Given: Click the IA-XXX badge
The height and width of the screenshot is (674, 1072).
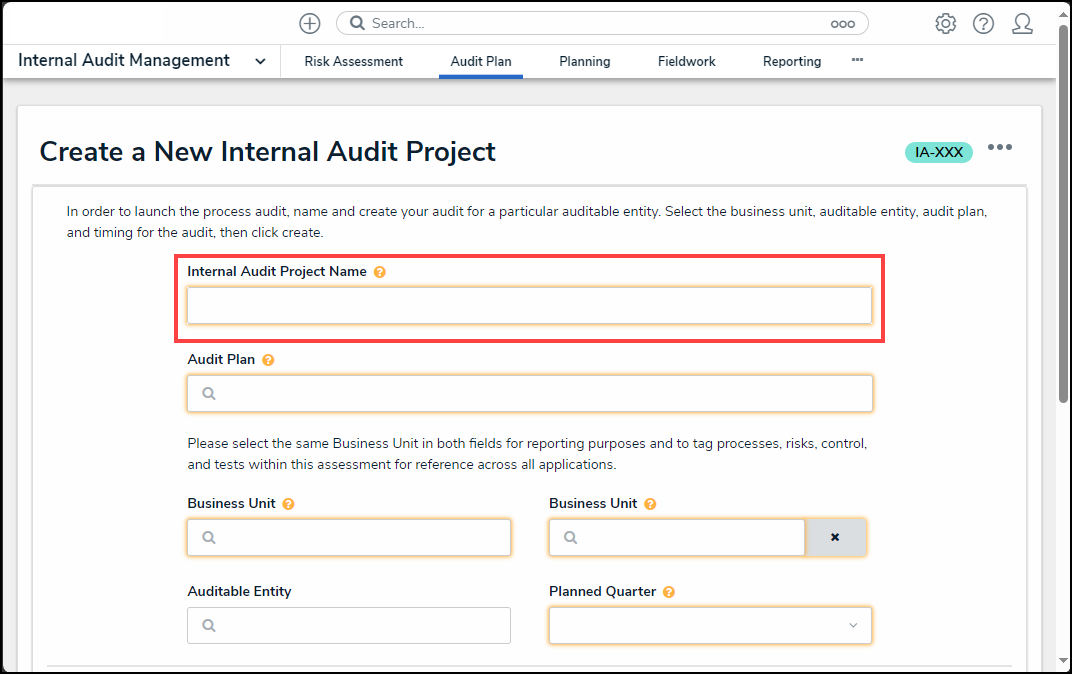Looking at the screenshot, I should (938, 152).
